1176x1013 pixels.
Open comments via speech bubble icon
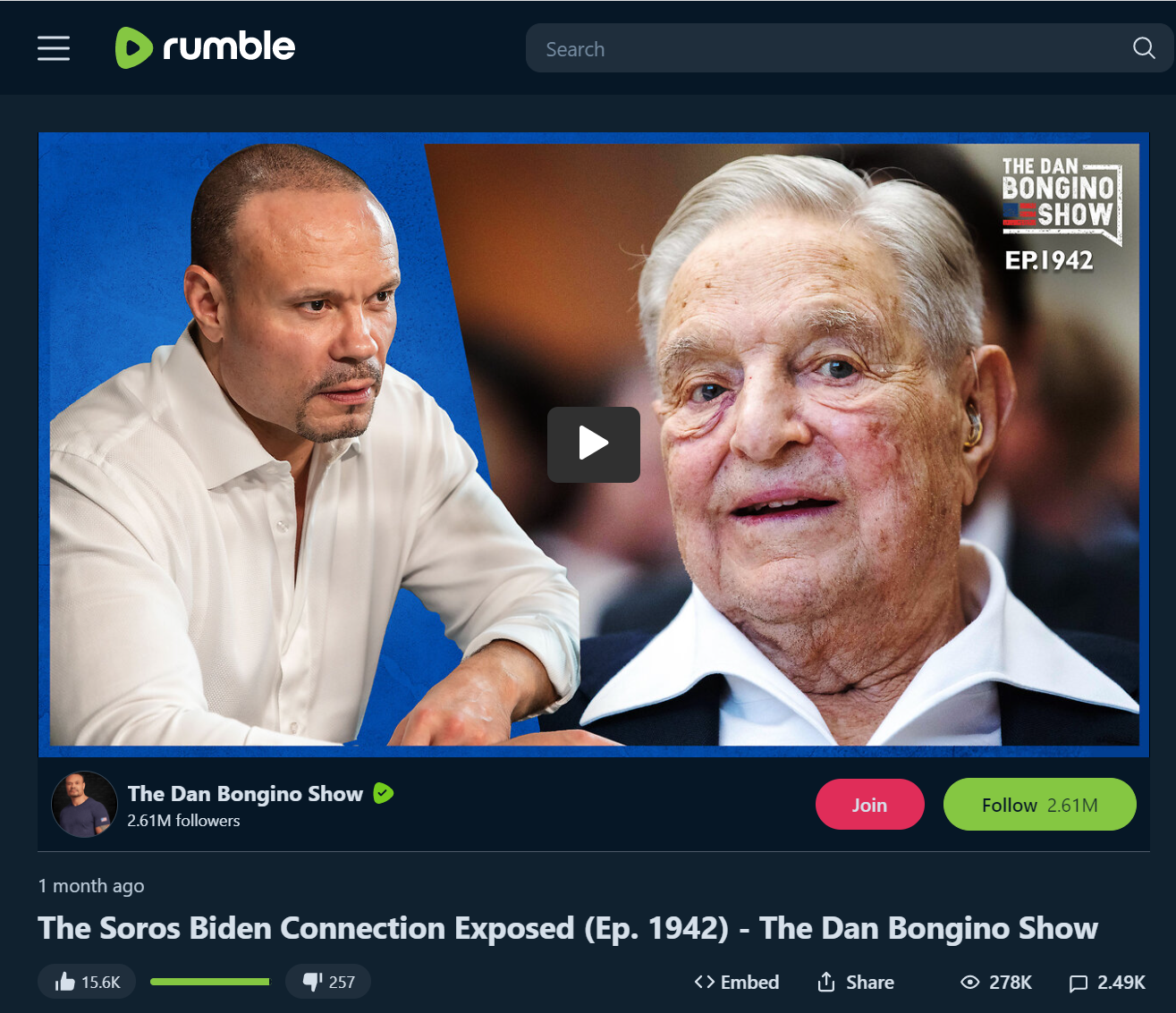pos(1079,983)
